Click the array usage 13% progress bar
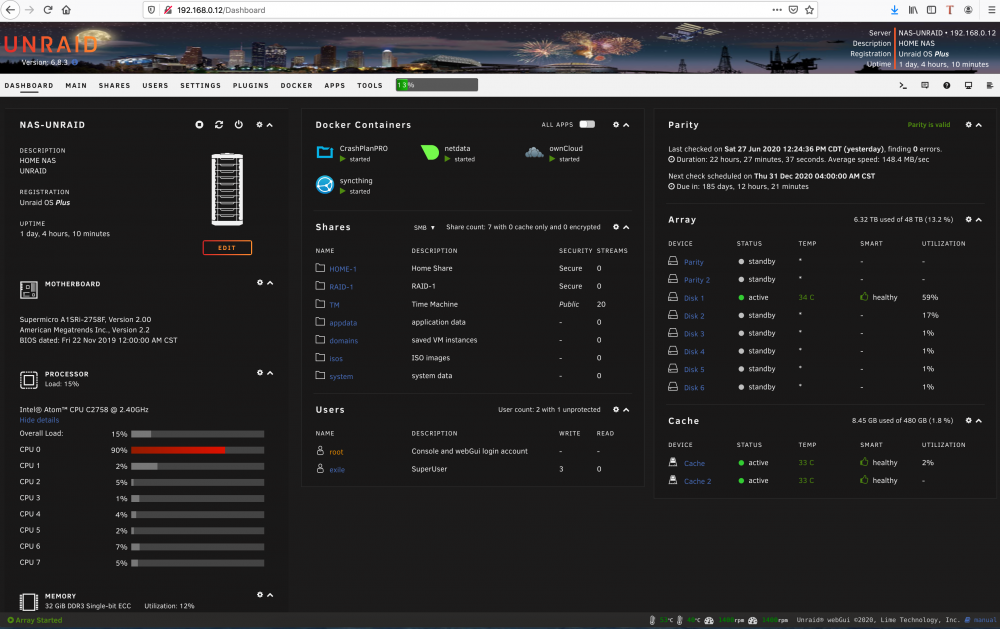Image resolution: width=1000 pixels, height=629 pixels. click(436, 85)
